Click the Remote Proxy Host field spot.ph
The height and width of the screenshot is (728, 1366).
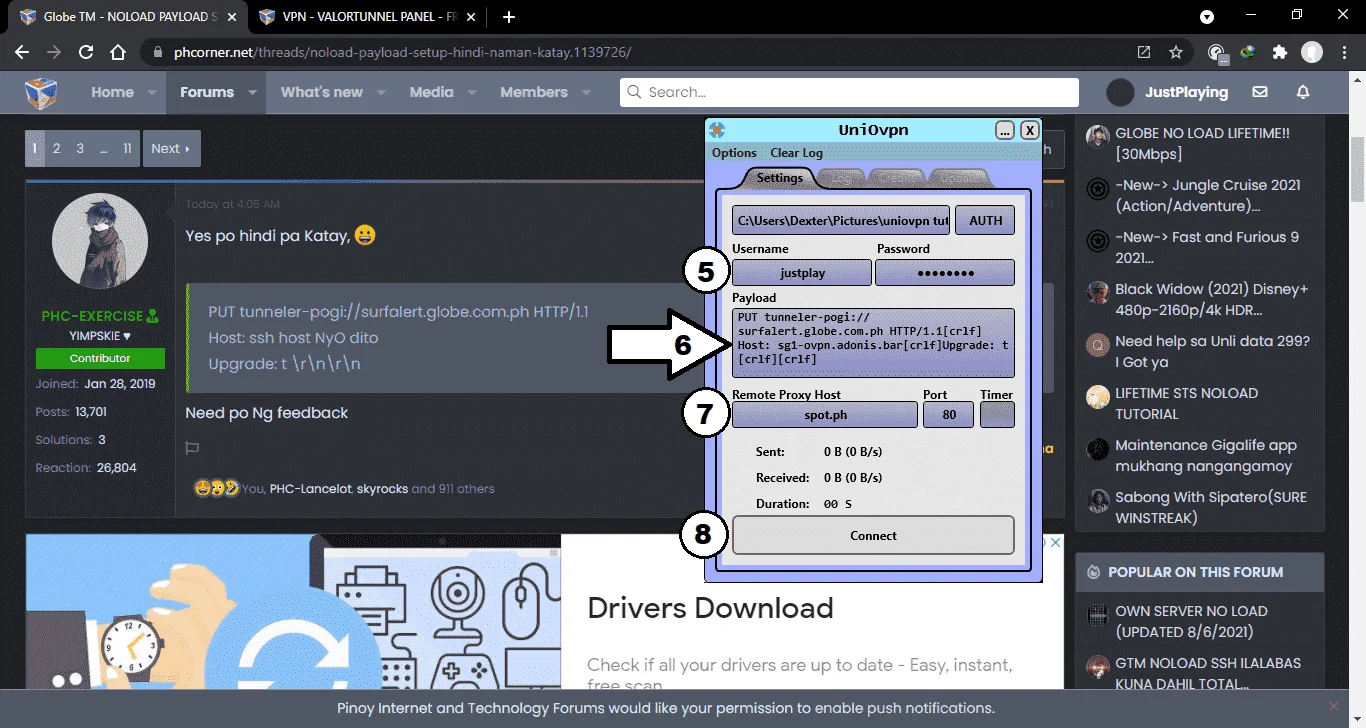825,414
